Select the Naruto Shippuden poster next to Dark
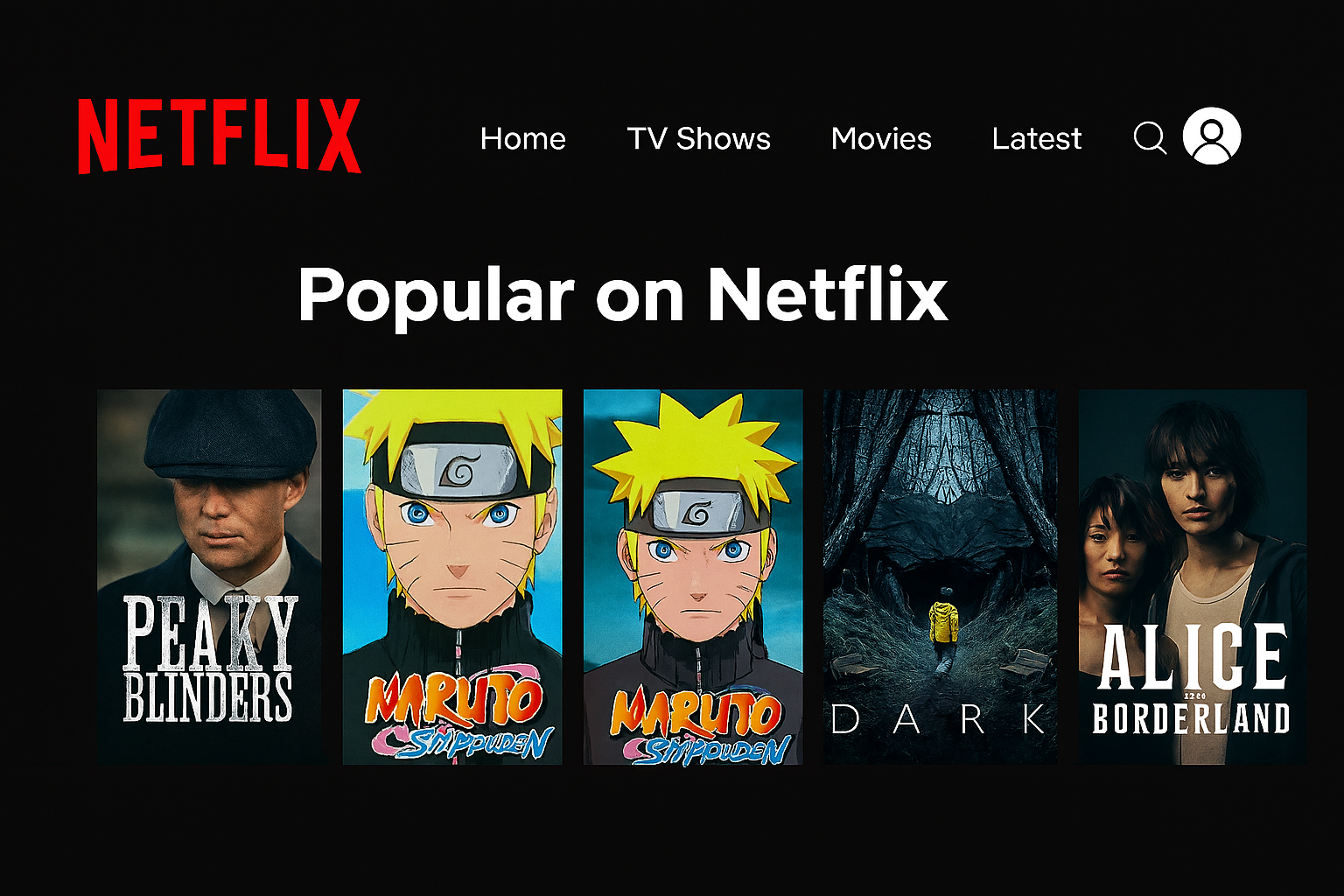The height and width of the screenshot is (896, 1344). tap(693, 577)
